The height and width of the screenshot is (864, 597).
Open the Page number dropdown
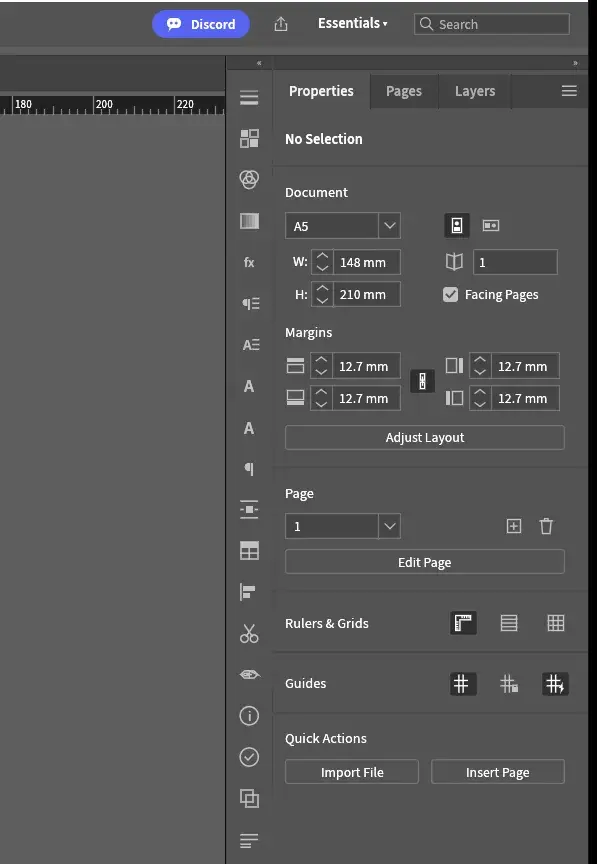[x=390, y=526]
